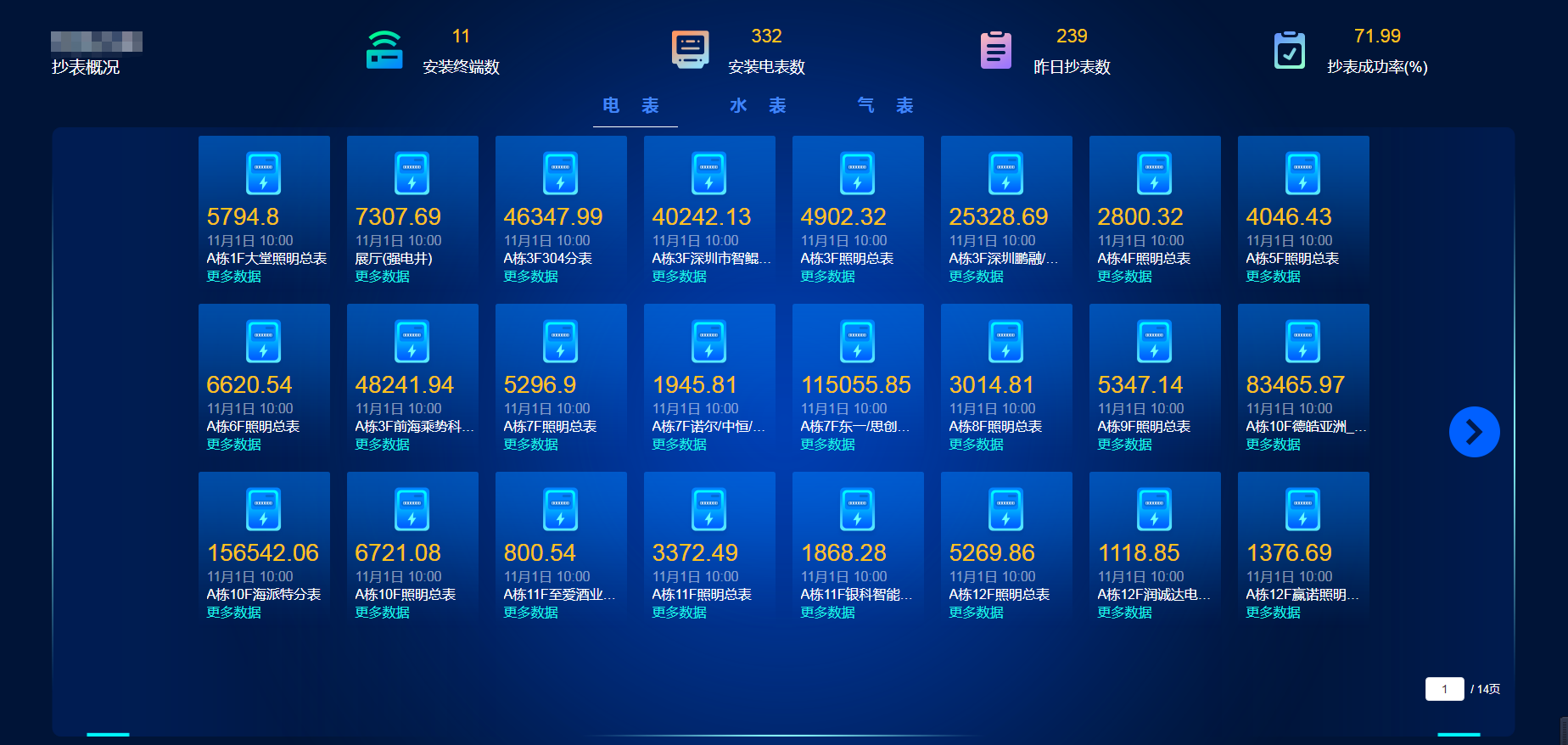Open 更多数据 under A栋5F照明总表
Viewport: 1568px width, 745px height.
tap(1274, 277)
